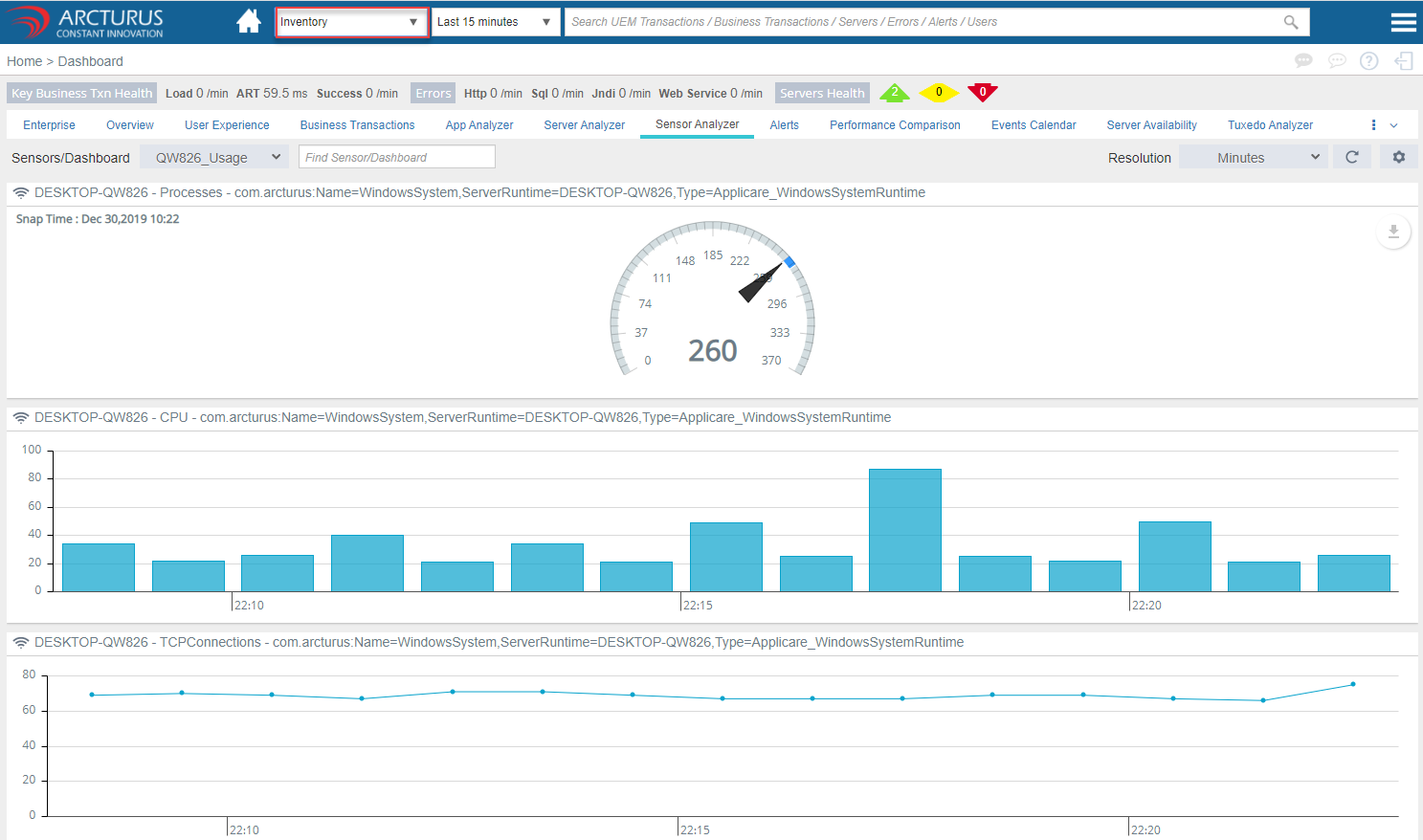Click the Key Business Txn Health button
This screenshot has width=1423, height=840.
[x=81, y=93]
